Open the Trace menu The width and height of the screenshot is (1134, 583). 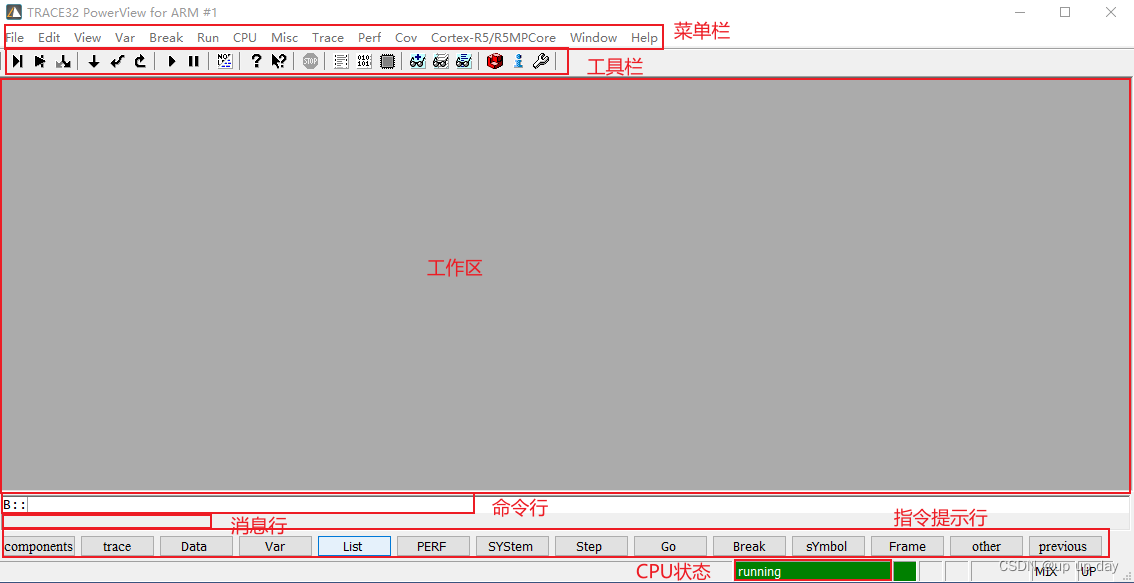click(x=328, y=38)
